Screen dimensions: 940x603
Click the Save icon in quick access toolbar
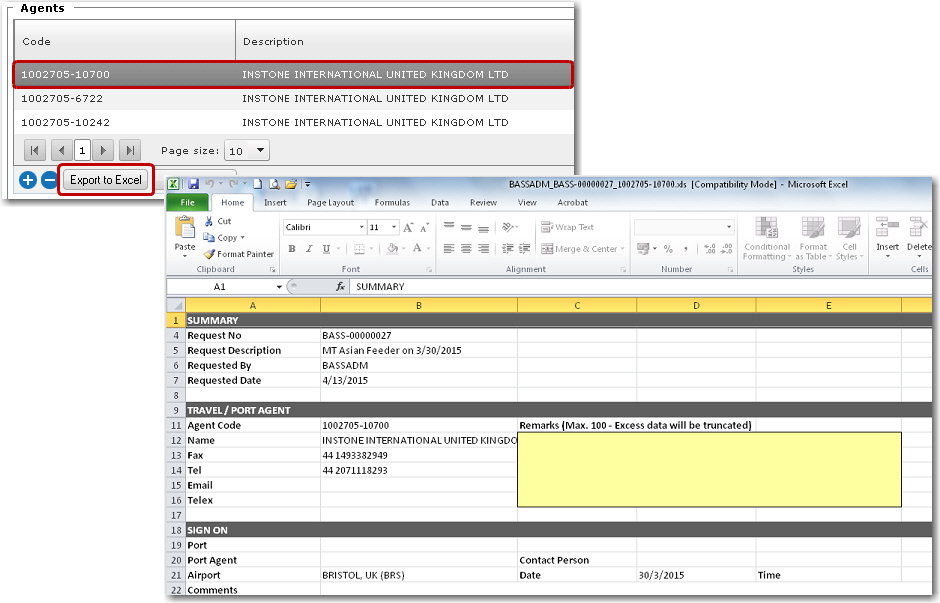194,184
